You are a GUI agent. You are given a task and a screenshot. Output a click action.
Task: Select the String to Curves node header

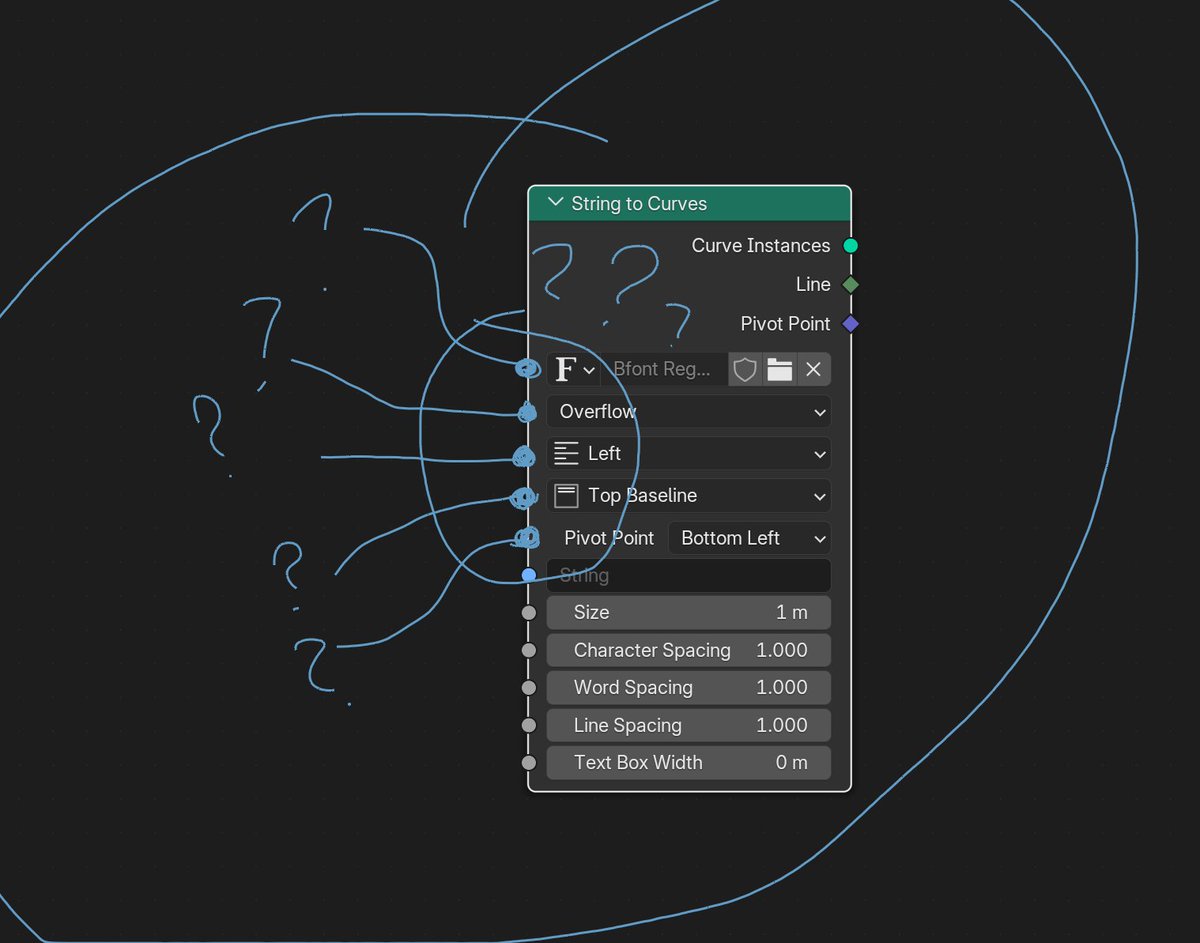(689, 203)
